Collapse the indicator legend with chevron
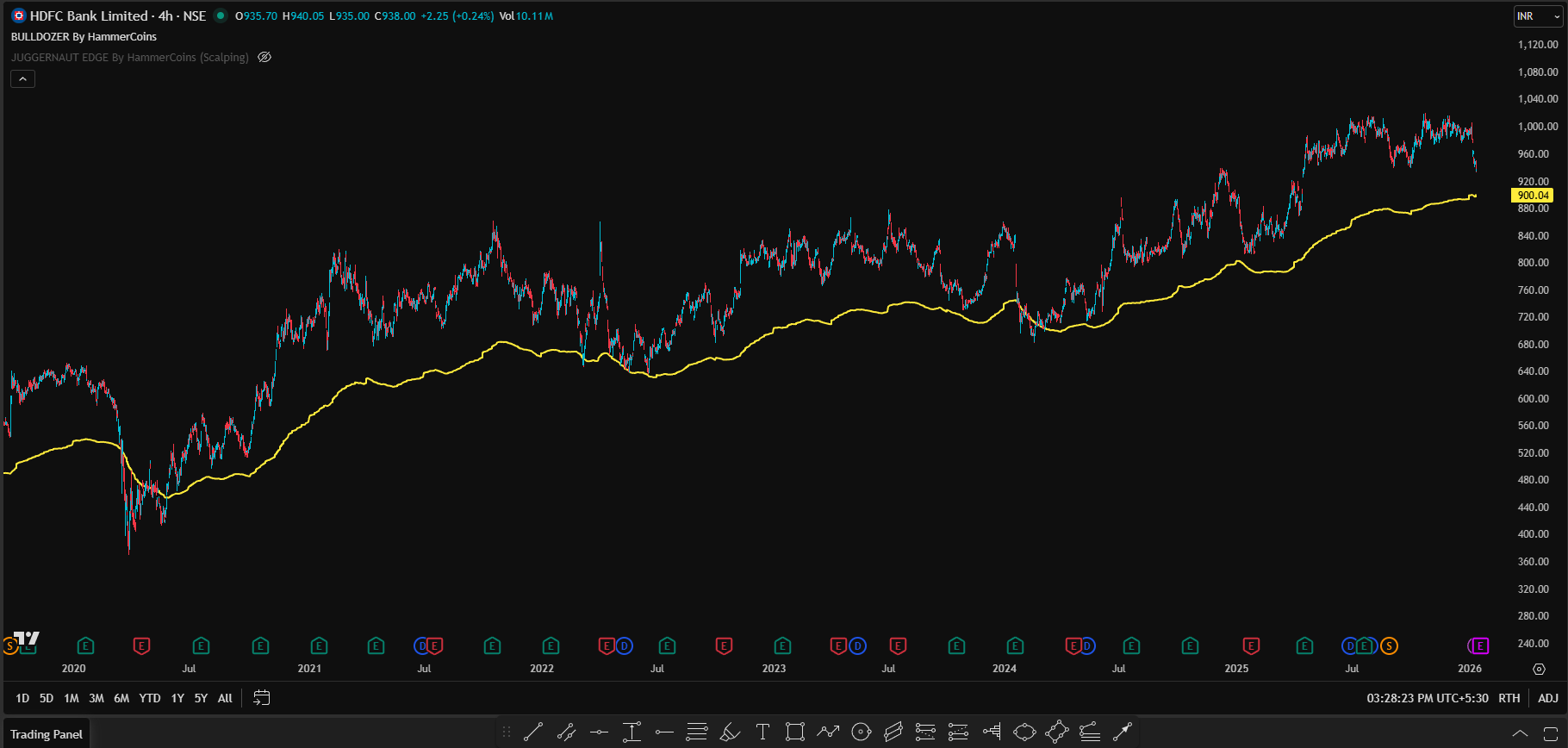The image size is (1568, 748). [x=22, y=79]
